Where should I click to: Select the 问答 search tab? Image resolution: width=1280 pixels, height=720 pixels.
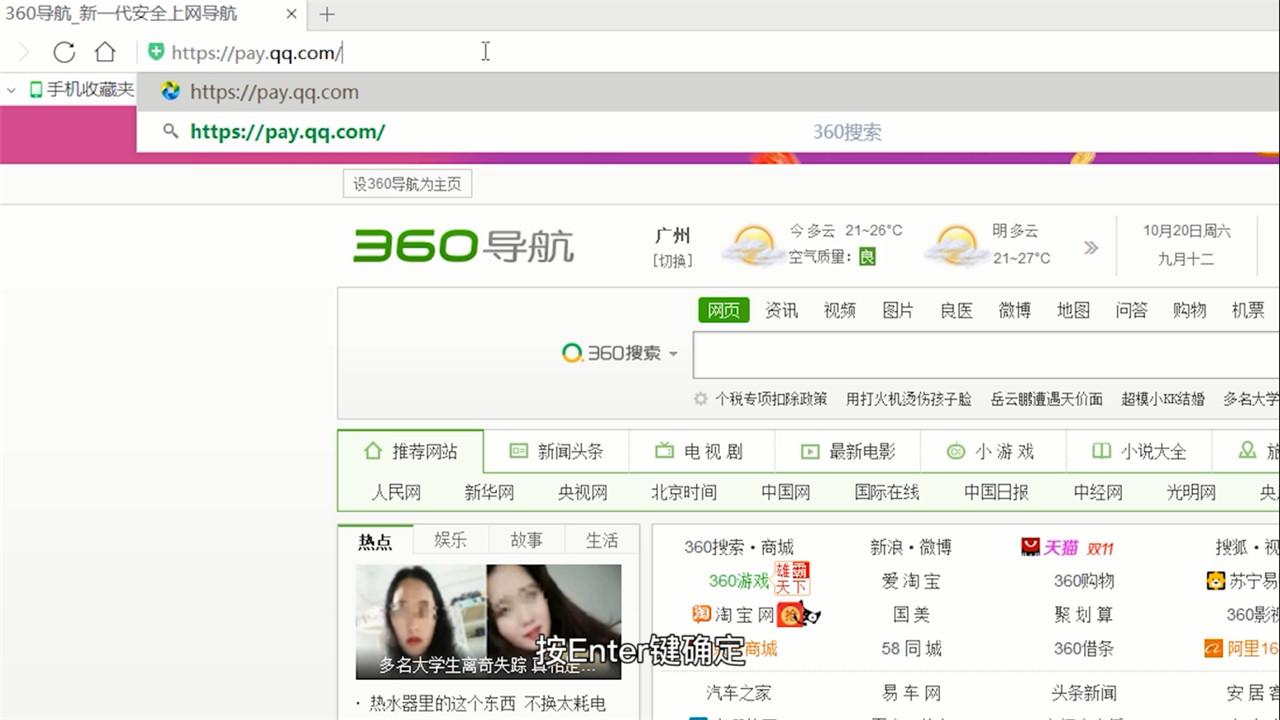1132,311
